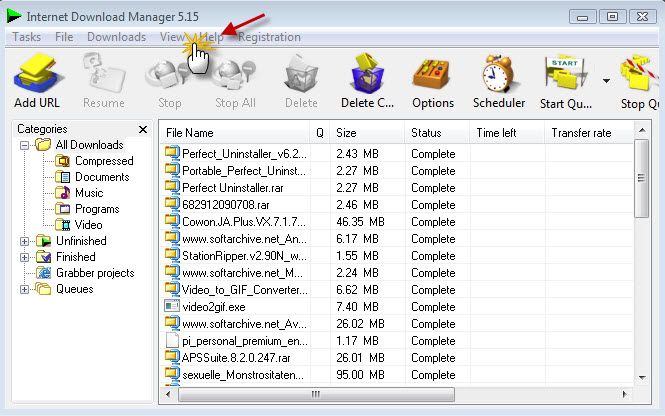665x416 pixels.
Task: Select the Documents category folder
Action: [102, 177]
